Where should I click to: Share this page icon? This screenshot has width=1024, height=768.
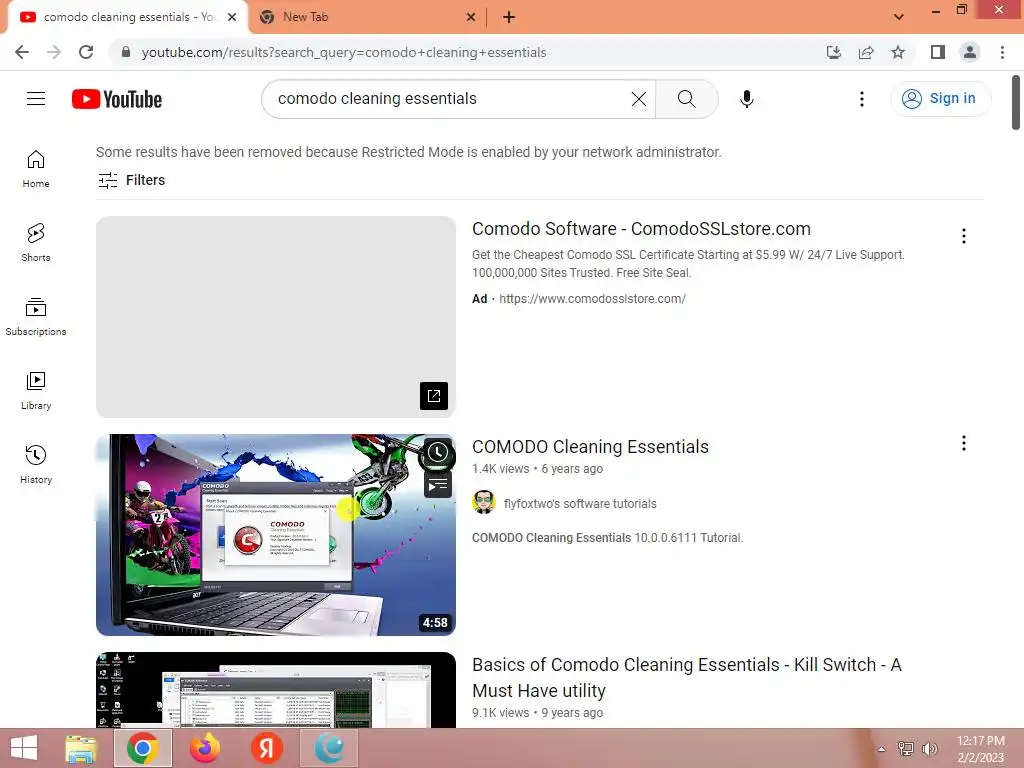866,52
